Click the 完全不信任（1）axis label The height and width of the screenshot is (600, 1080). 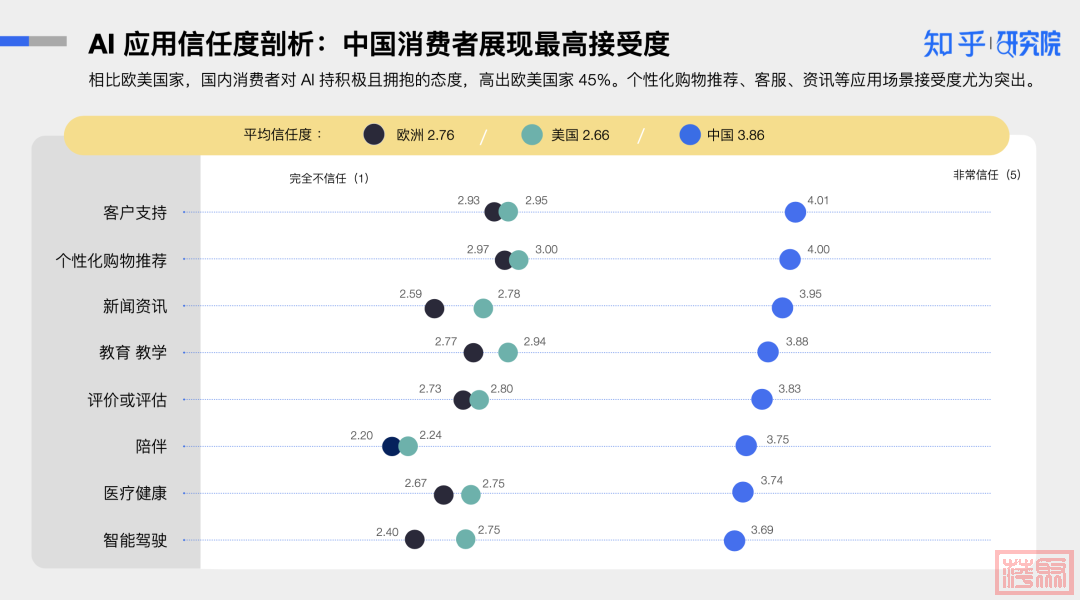[329, 178]
